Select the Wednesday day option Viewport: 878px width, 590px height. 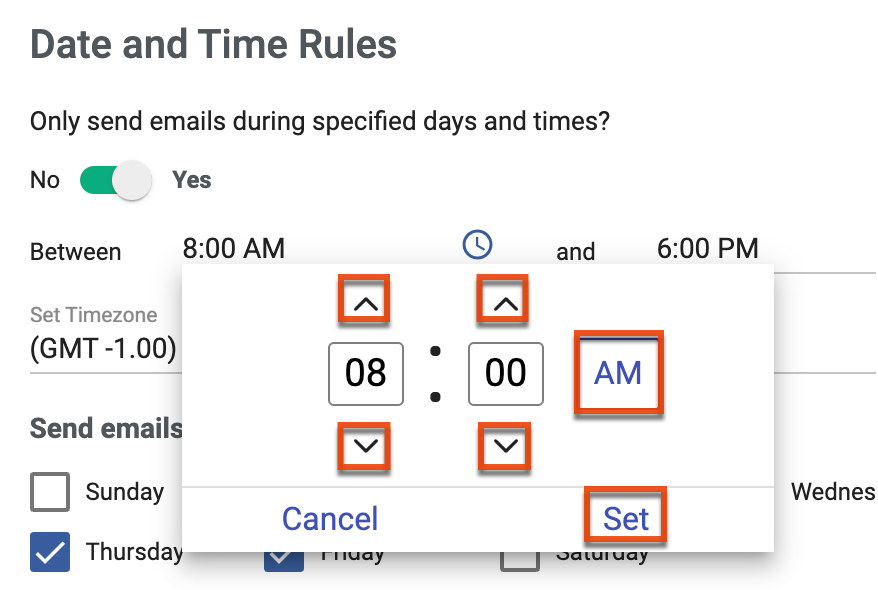(832, 492)
